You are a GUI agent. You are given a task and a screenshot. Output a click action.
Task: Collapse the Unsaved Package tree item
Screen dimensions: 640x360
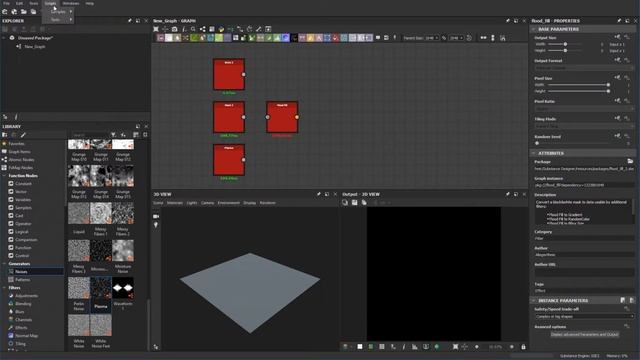4,38
